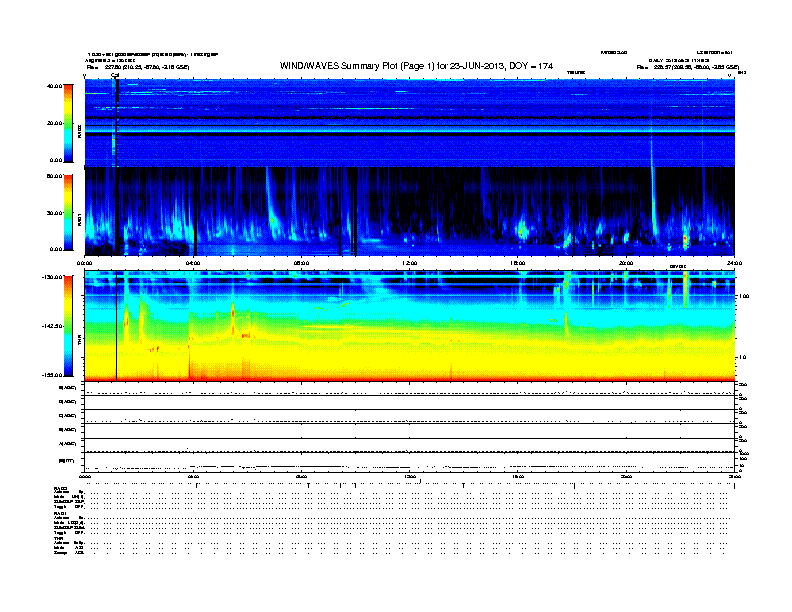Click the 10 label on TNR right axis
The width and height of the screenshot is (792, 612).
(742, 357)
